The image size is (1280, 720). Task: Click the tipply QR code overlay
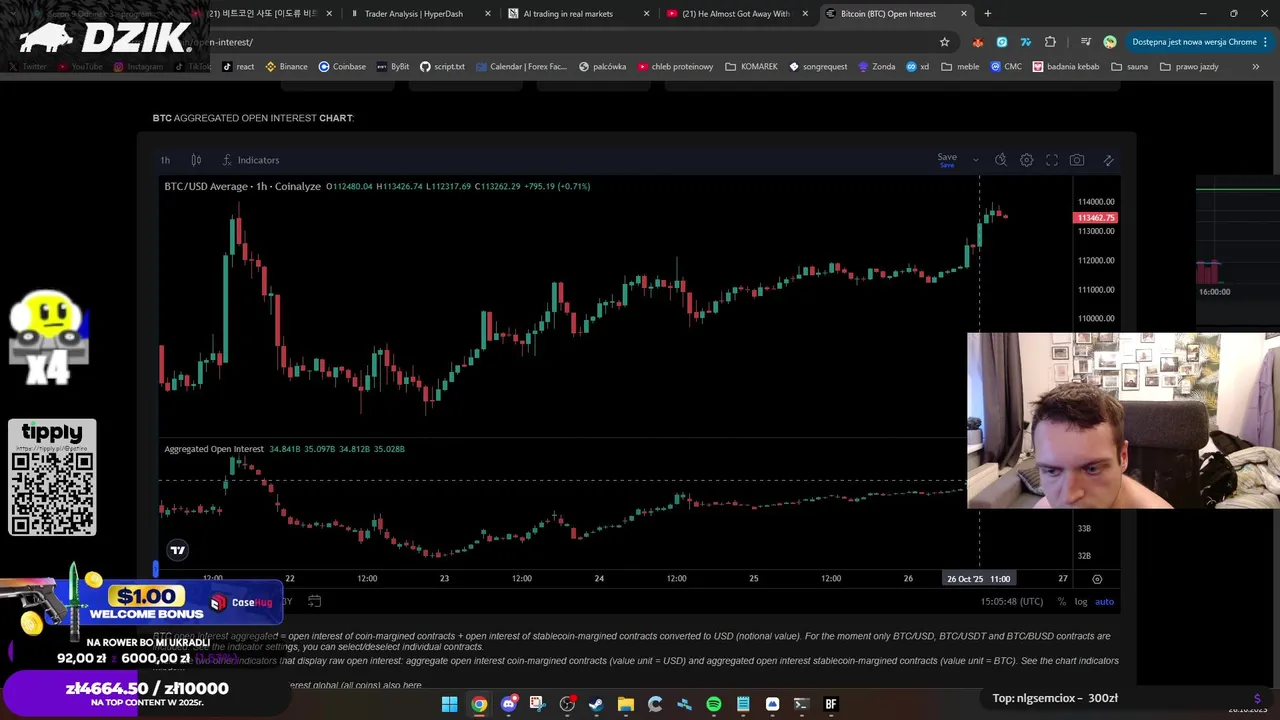[x=52, y=477]
